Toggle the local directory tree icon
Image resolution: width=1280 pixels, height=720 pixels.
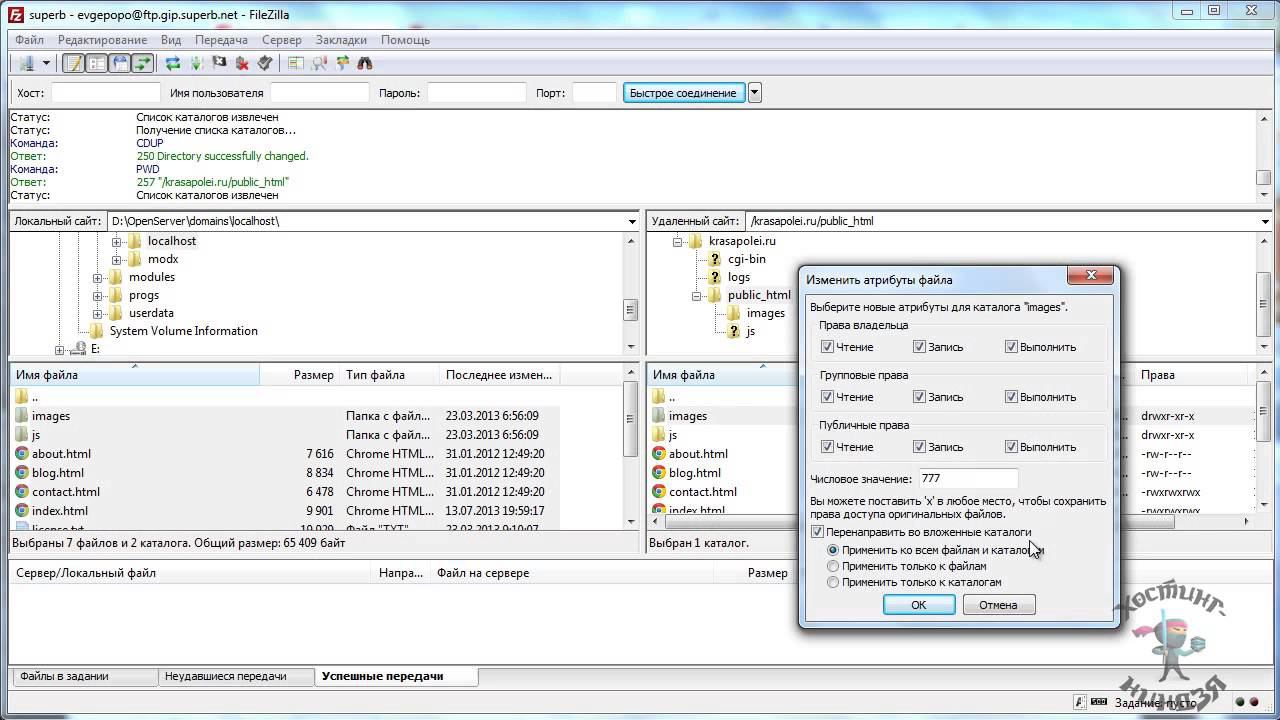point(96,63)
